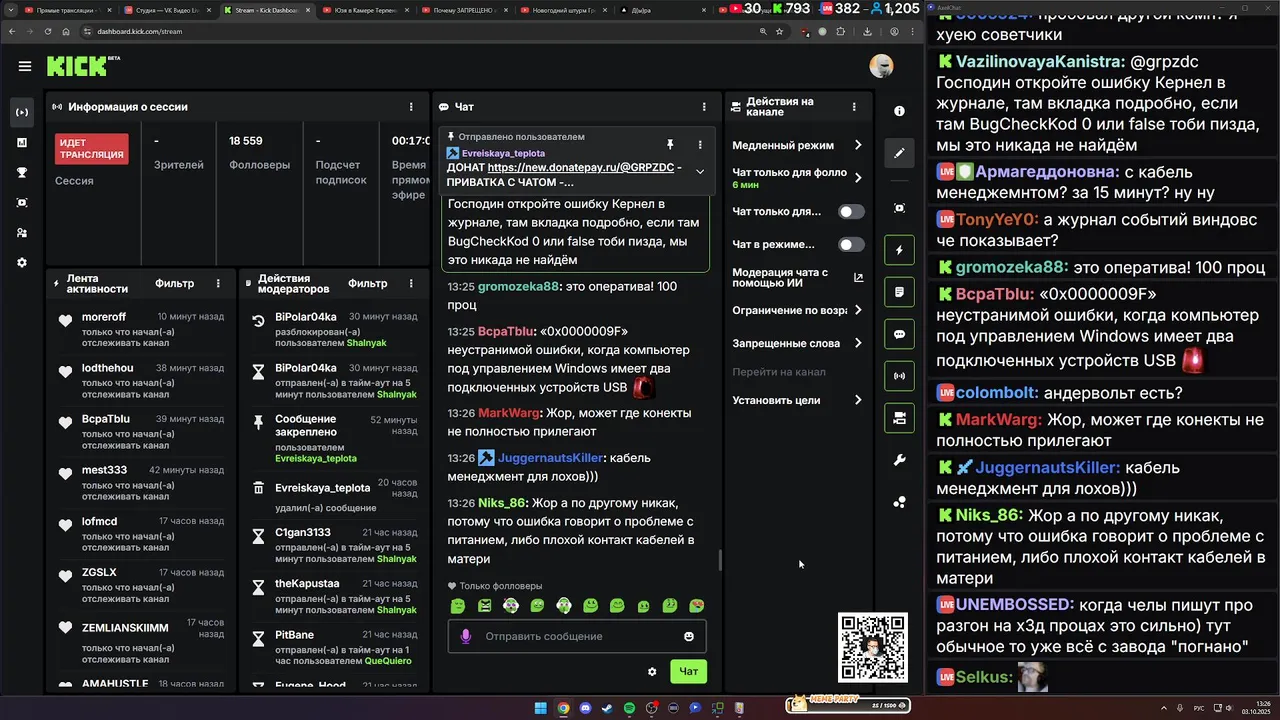Click the first green emote in quick row

tap(458, 605)
